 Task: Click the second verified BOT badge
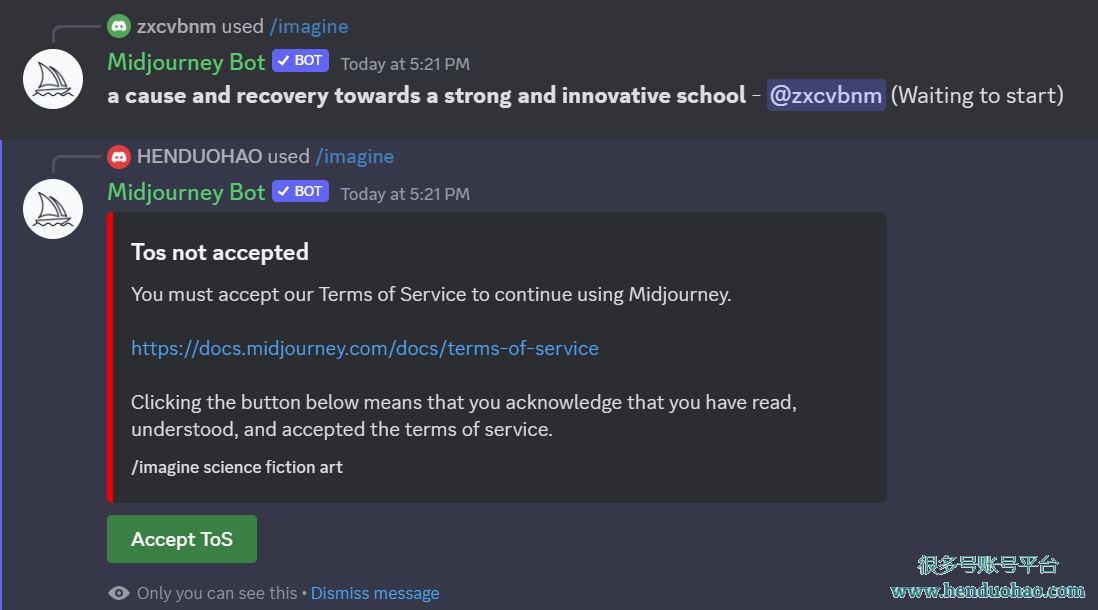click(300, 191)
